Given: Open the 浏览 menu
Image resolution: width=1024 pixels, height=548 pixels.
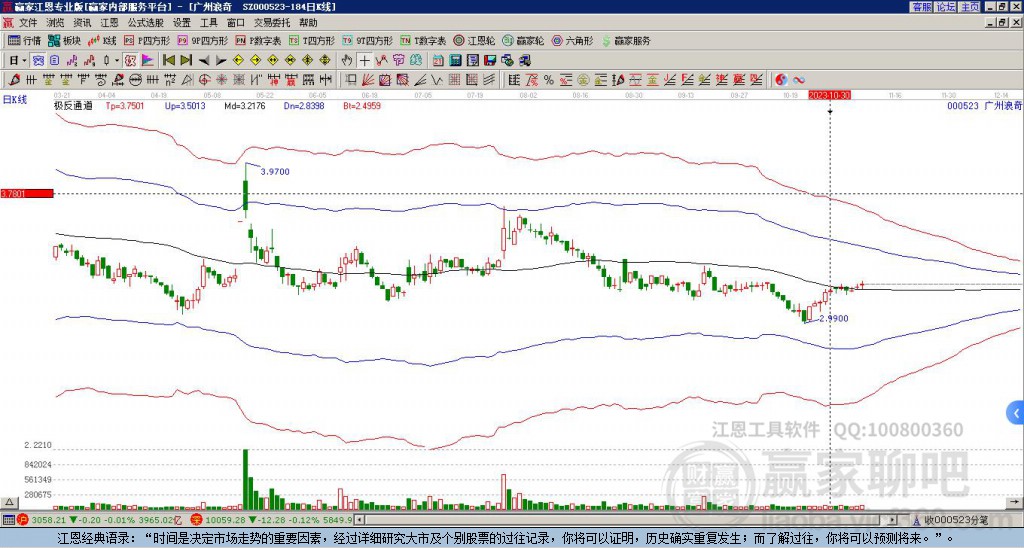Looking at the screenshot, I should (x=56, y=23).
